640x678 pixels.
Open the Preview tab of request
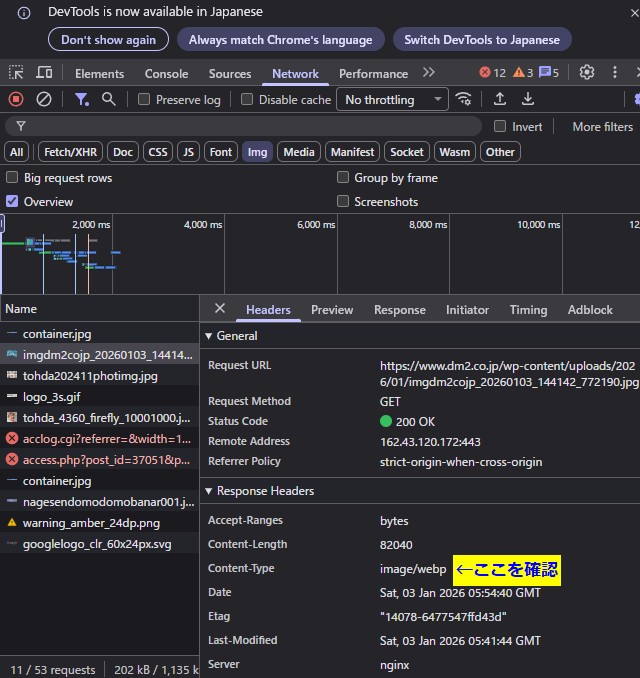click(332, 310)
